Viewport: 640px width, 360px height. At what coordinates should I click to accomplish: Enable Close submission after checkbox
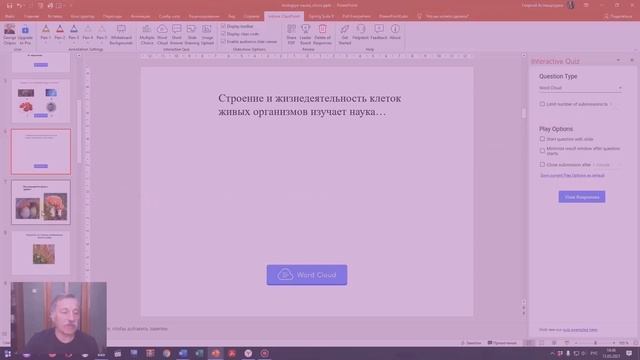(x=542, y=164)
